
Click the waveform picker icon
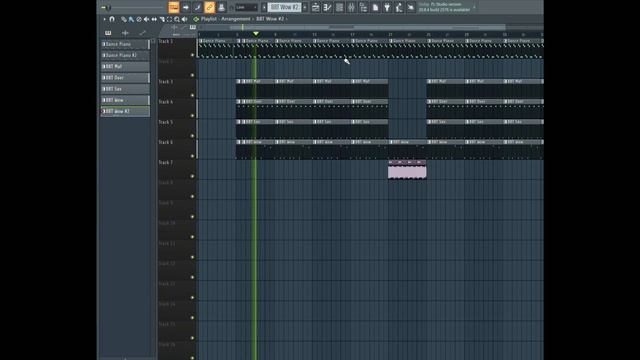(125, 33)
